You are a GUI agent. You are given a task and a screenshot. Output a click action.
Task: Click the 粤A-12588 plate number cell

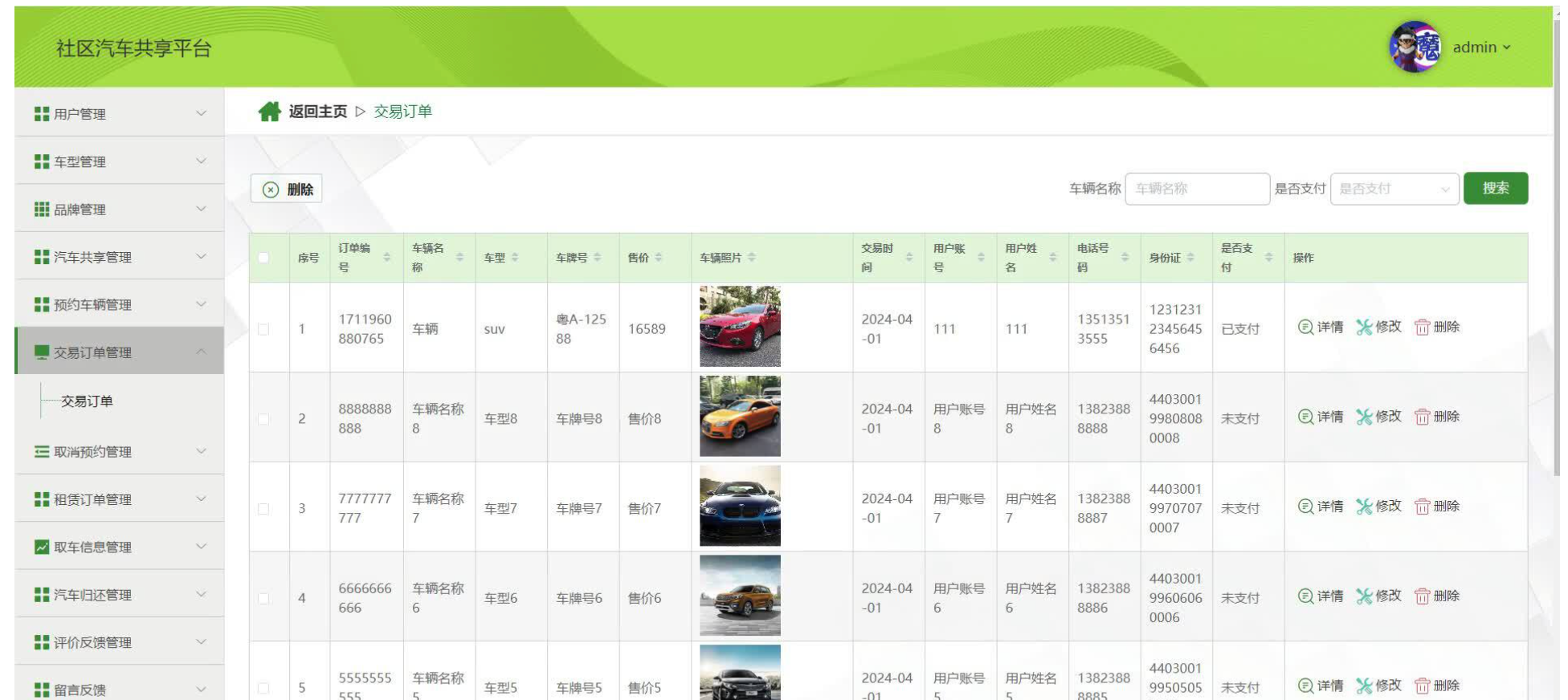[x=582, y=329]
